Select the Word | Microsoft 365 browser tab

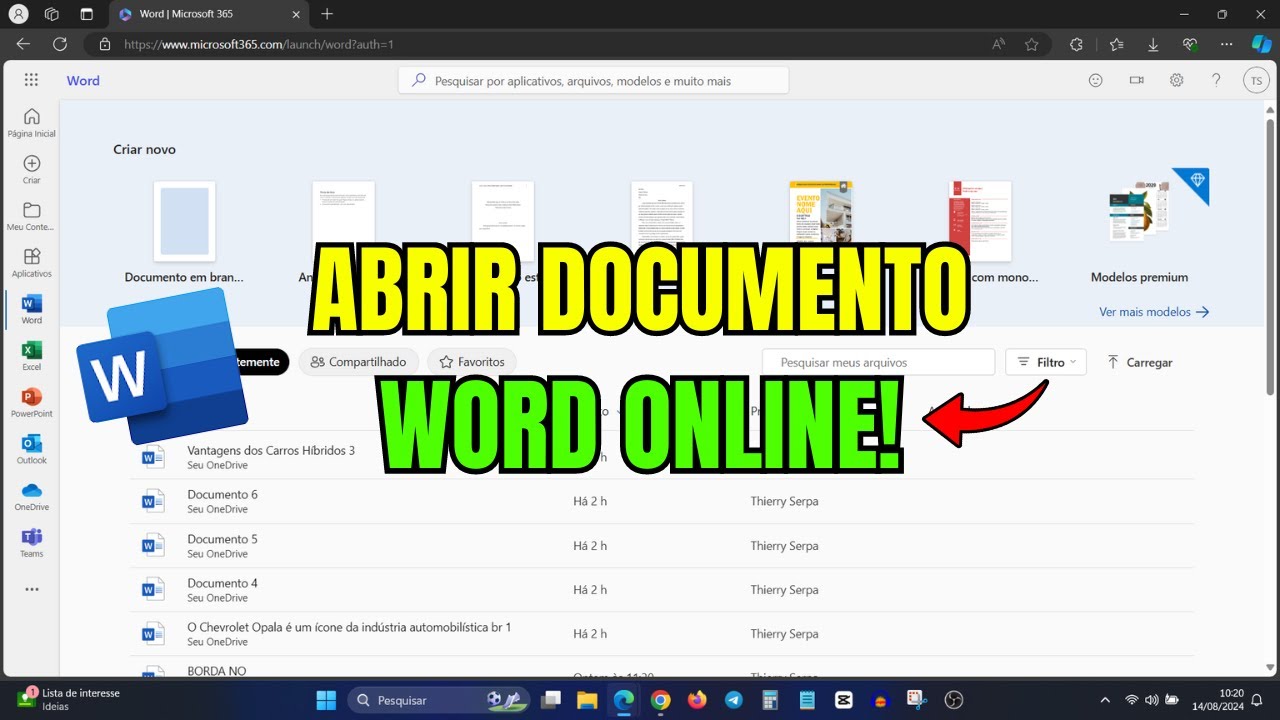pos(212,14)
